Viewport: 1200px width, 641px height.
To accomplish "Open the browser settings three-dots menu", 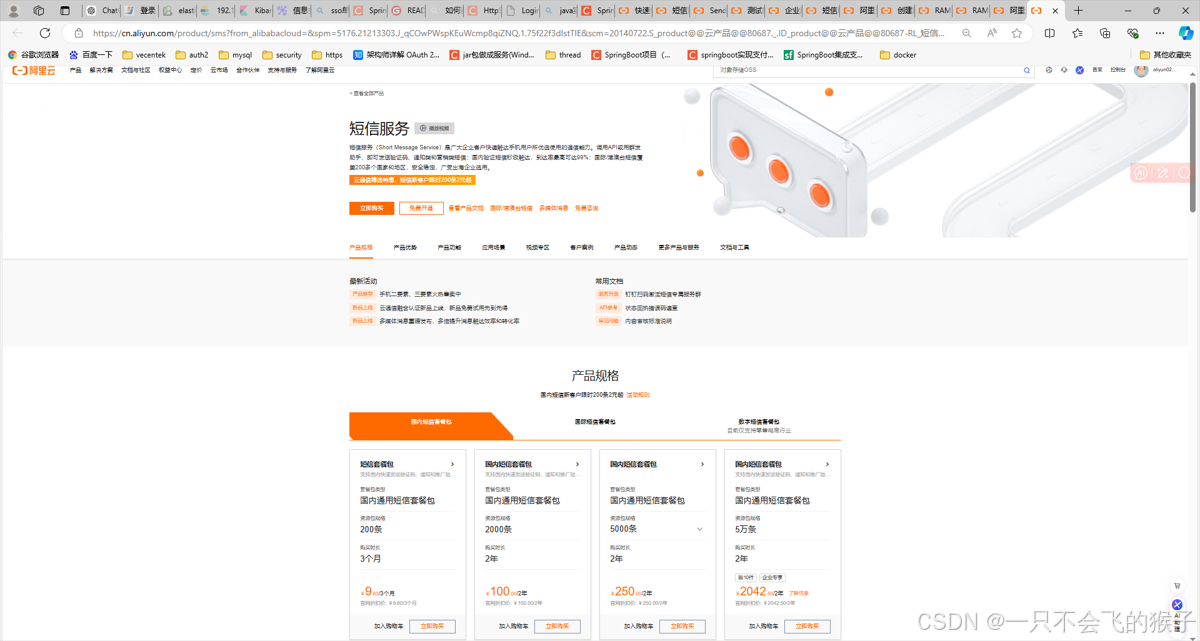I will (x=1158, y=33).
